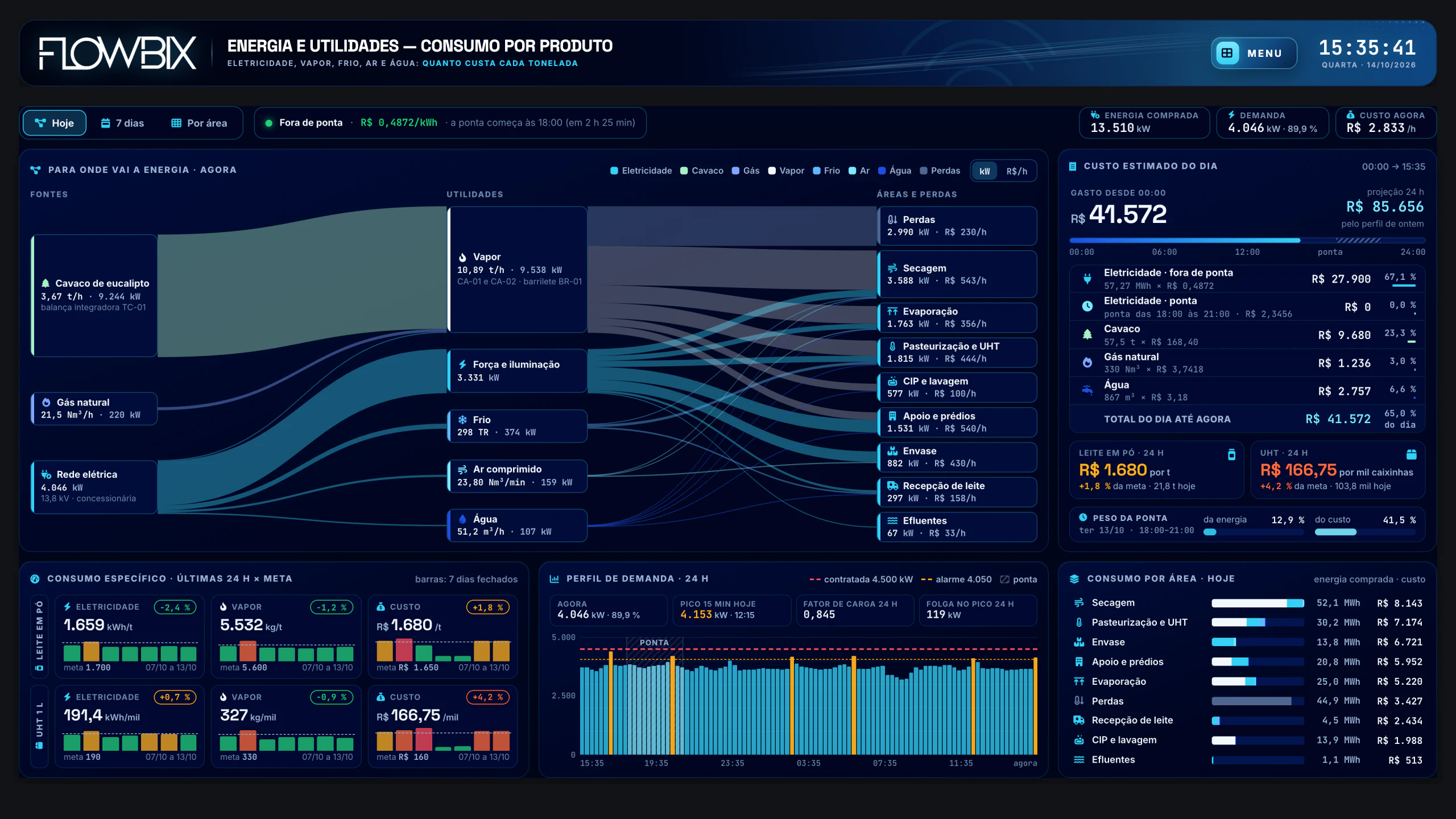Click the Custo estimado do dia receipt icon
Viewport: 1456px width, 819px height.
tap(1073, 166)
